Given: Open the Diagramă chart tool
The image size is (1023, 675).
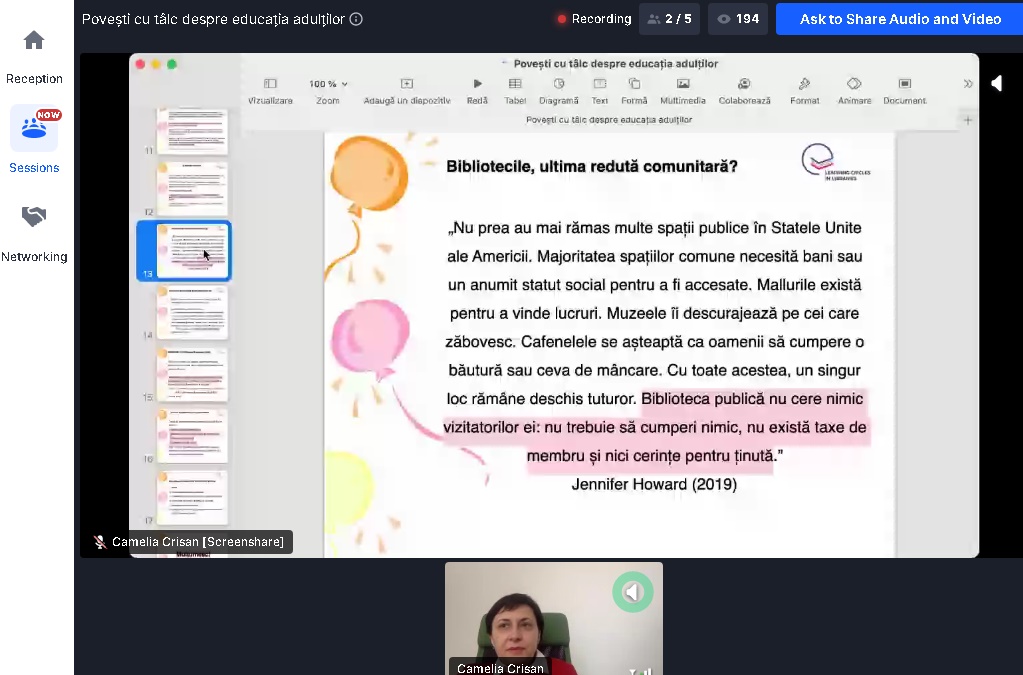Looking at the screenshot, I should tap(558, 85).
